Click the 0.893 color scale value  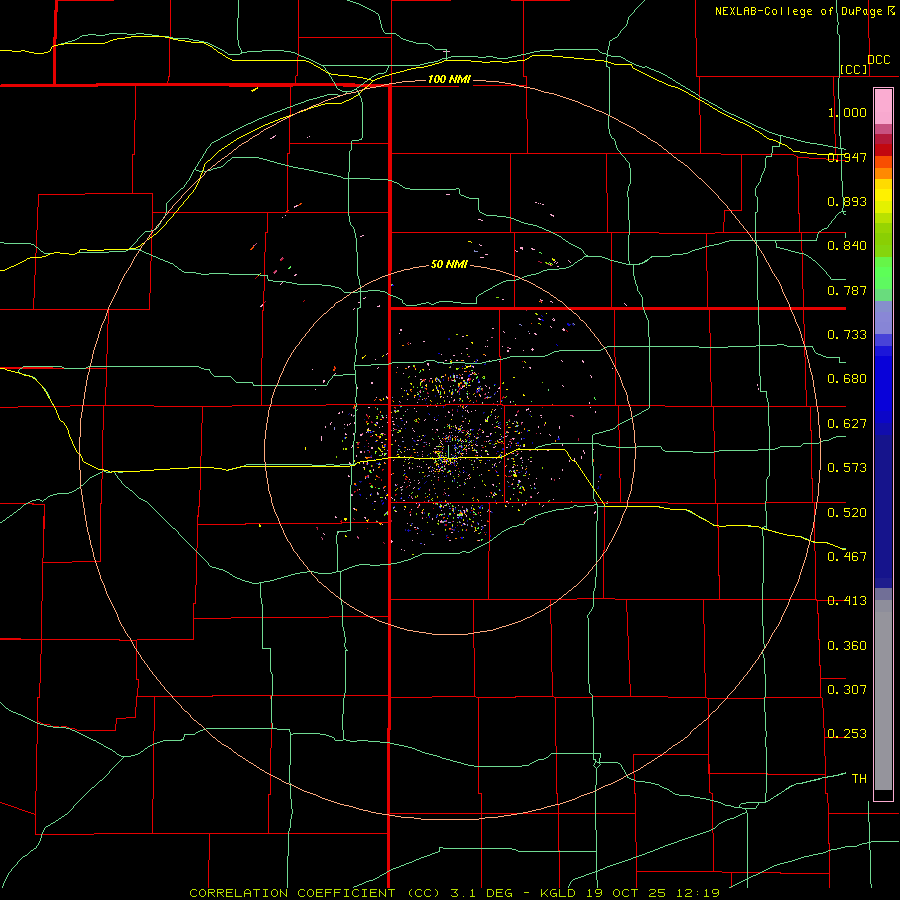(x=847, y=201)
